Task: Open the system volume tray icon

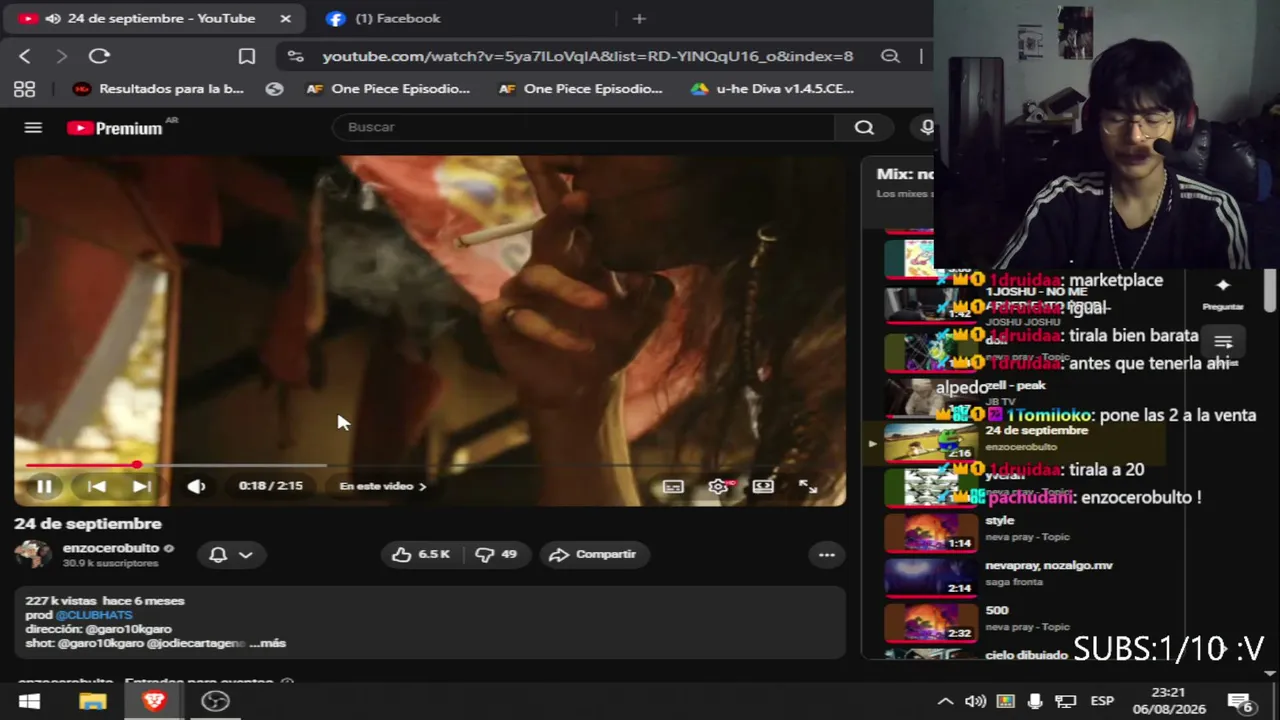Action: pos(975,701)
